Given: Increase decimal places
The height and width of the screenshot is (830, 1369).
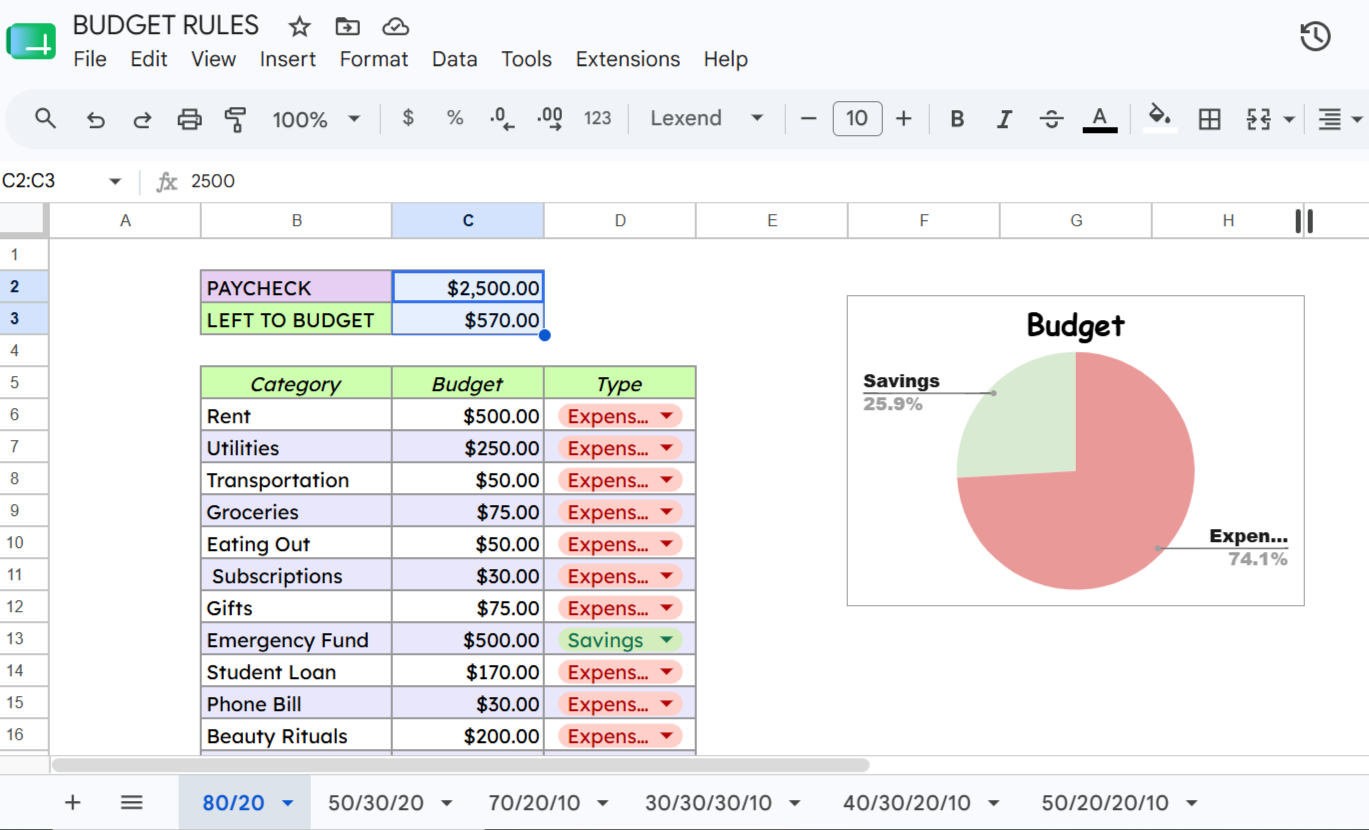Looking at the screenshot, I should (x=550, y=119).
